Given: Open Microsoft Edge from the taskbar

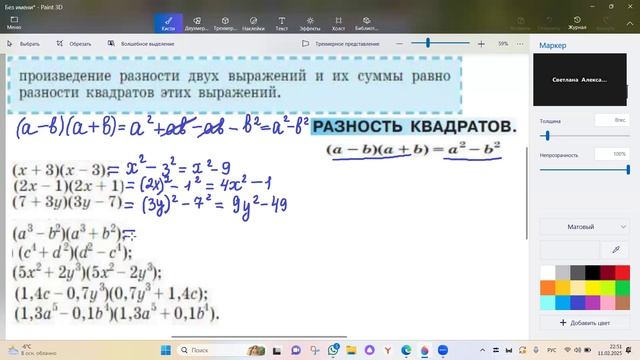Looking at the screenshot, I should [x=406, y=350].
